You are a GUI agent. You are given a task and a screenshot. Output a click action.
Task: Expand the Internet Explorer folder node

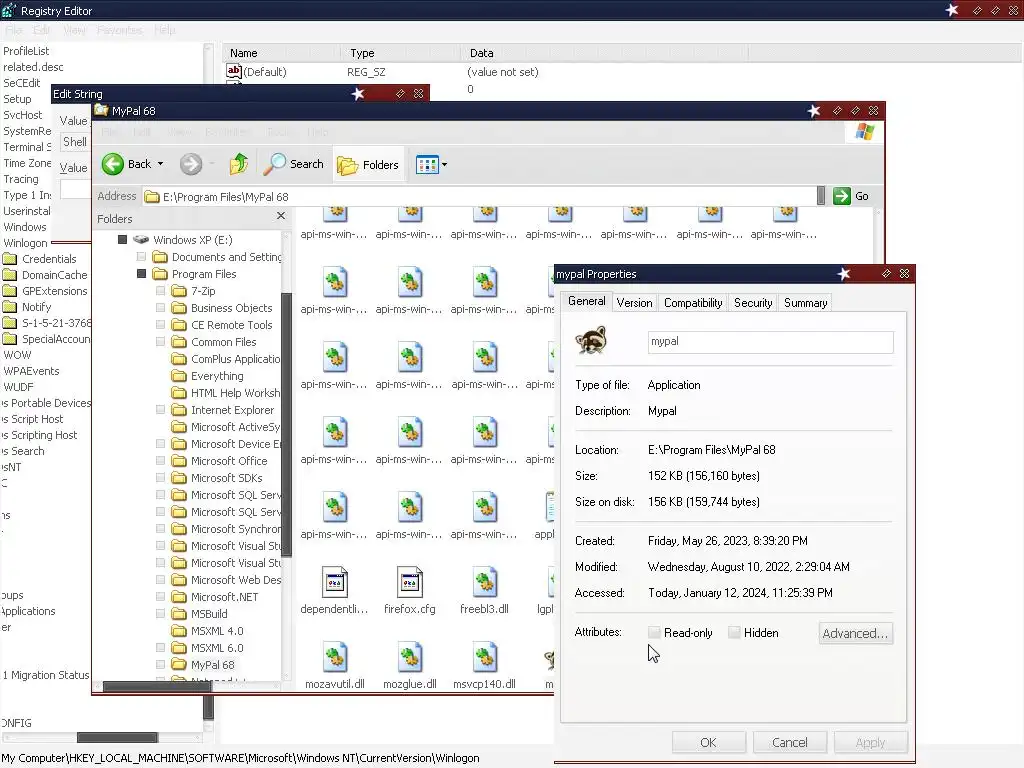click(161, 409)
